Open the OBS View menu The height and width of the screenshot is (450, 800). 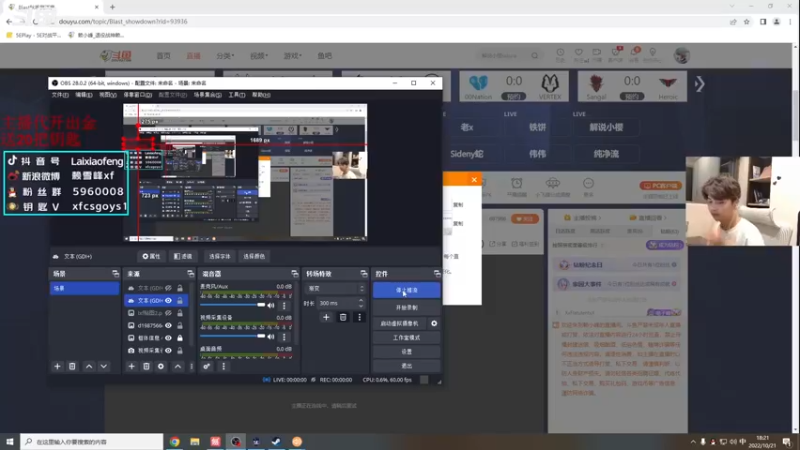tap(108, 95)
